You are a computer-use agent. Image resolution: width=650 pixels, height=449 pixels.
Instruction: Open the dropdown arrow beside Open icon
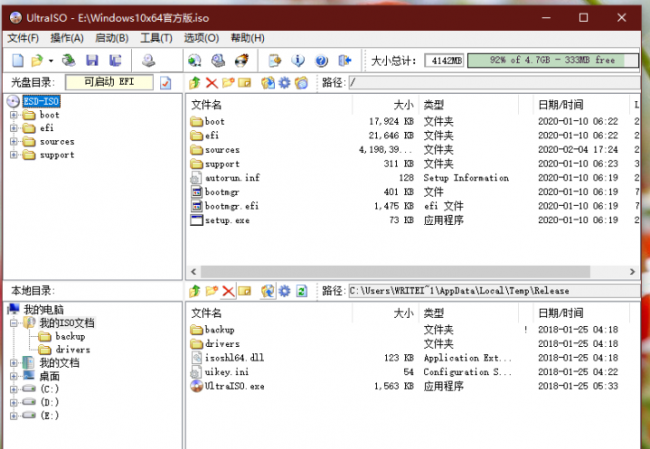pos(51,61)
